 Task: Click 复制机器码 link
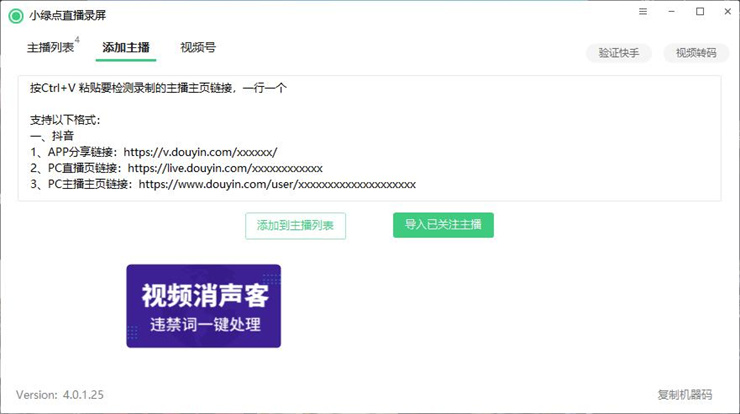[x=685, y=395]
